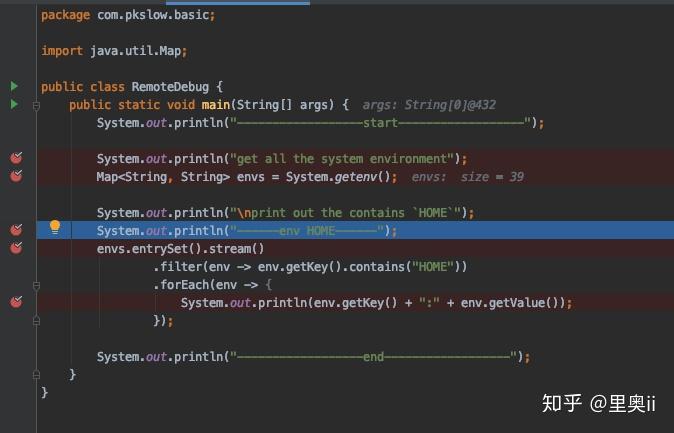Image resolution: width=674 pixels, height=433 pixels.
Task: Collapse the forEach lambda fold marker
Action: pos(37,286)
